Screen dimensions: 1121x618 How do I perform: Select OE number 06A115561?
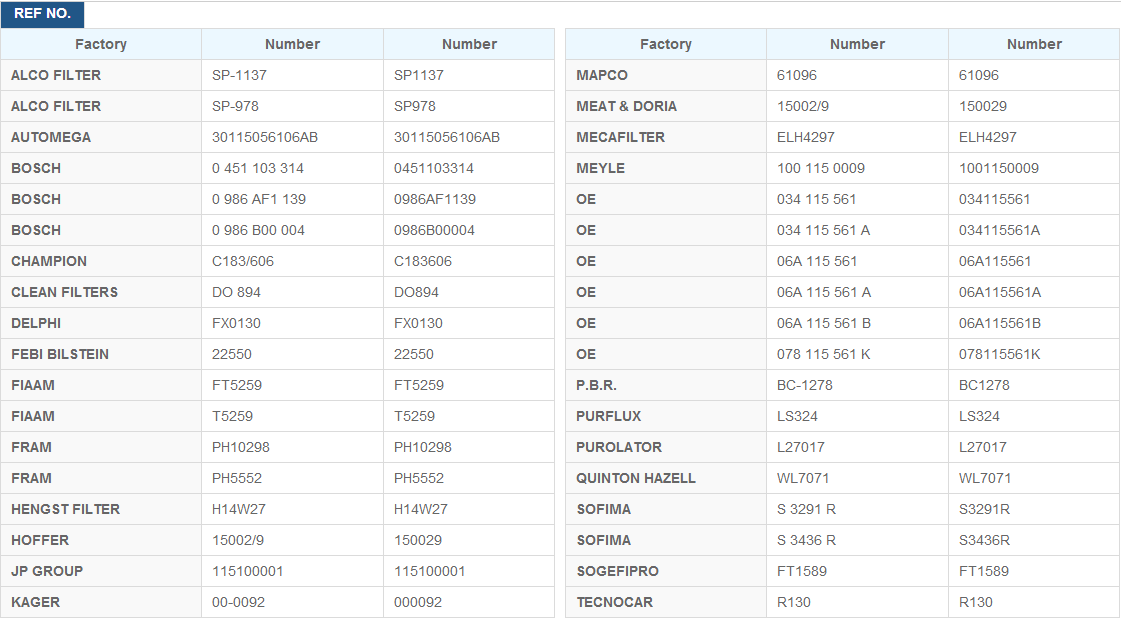point(995,261)
